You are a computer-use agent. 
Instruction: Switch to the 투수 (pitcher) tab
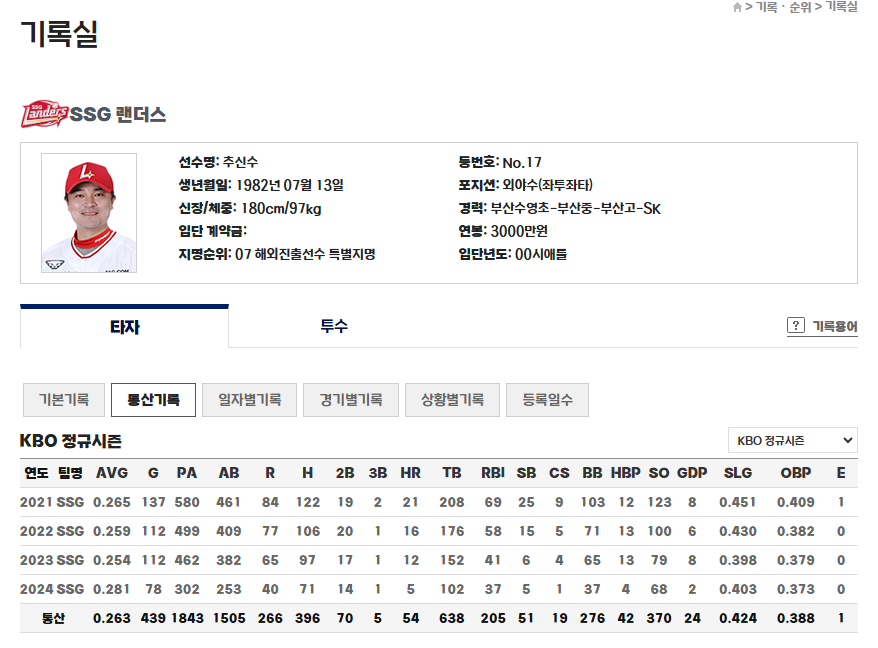(x=333, y=325)
